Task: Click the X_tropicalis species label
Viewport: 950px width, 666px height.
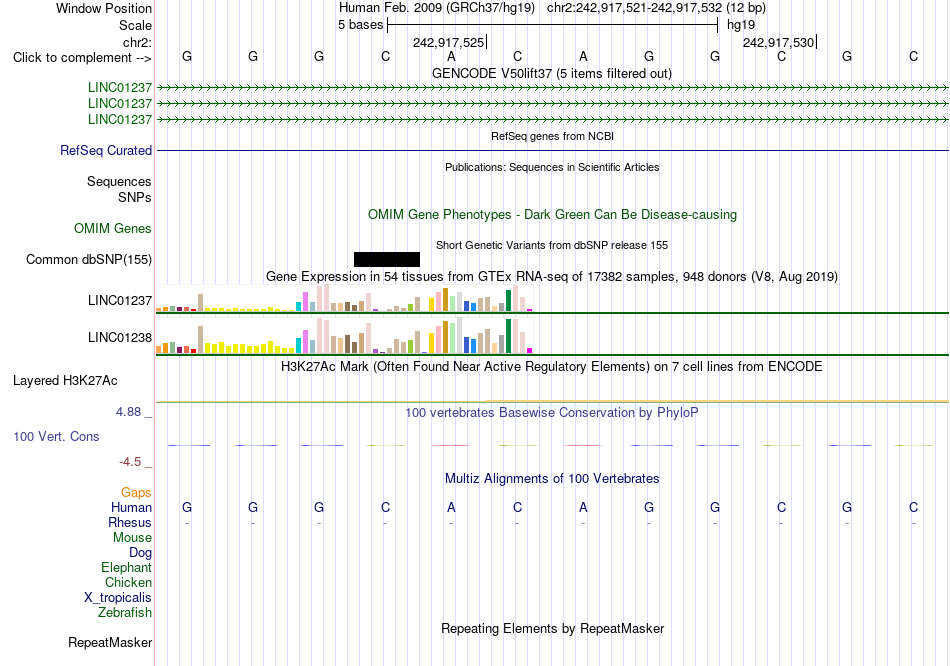Action: [x=118, y=598]
